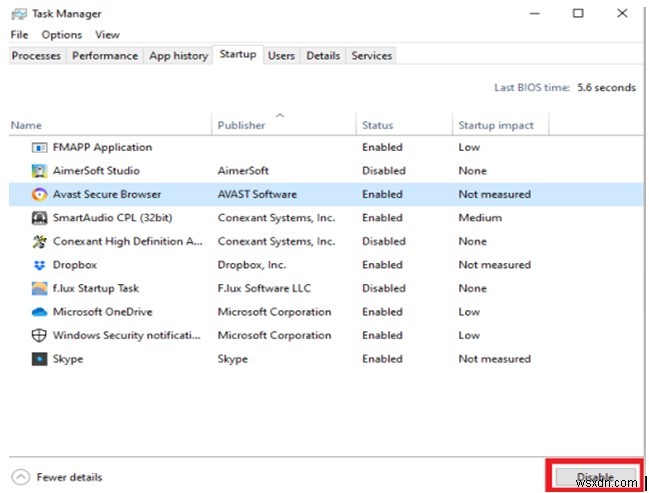Click the Avast Secure Browser icon
649x493 pixels.
[39, 194]
